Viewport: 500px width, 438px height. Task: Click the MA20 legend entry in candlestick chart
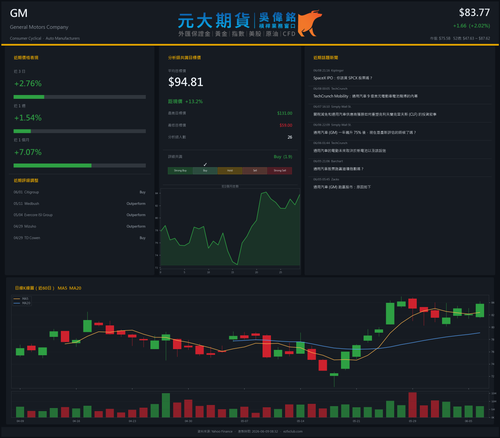click(x=22, y=303)
